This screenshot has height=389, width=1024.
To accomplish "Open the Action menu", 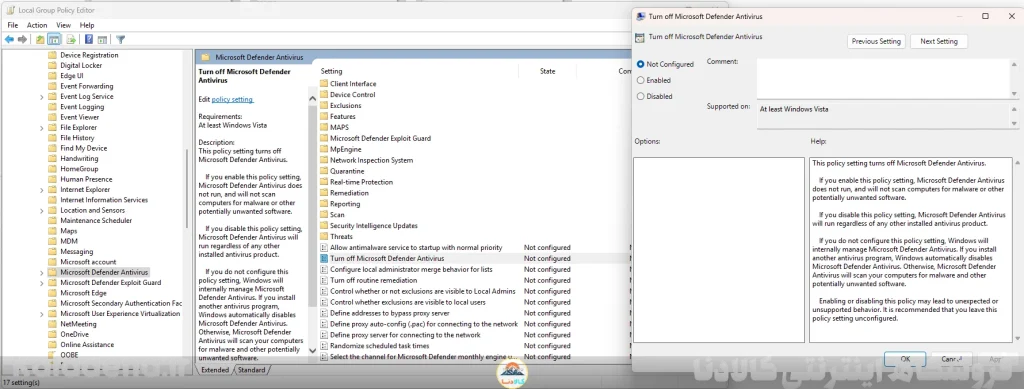I will click(37, 25).
